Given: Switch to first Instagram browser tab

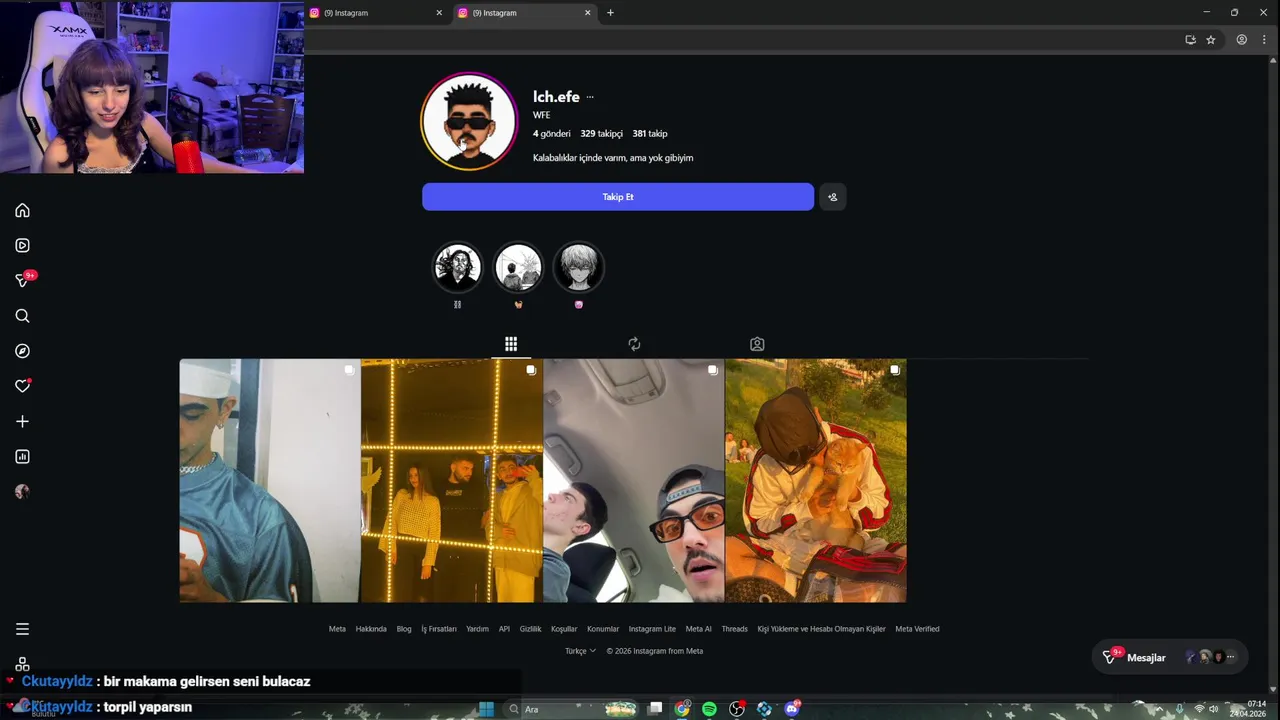Looking at the screenshot, I should 375,13.
